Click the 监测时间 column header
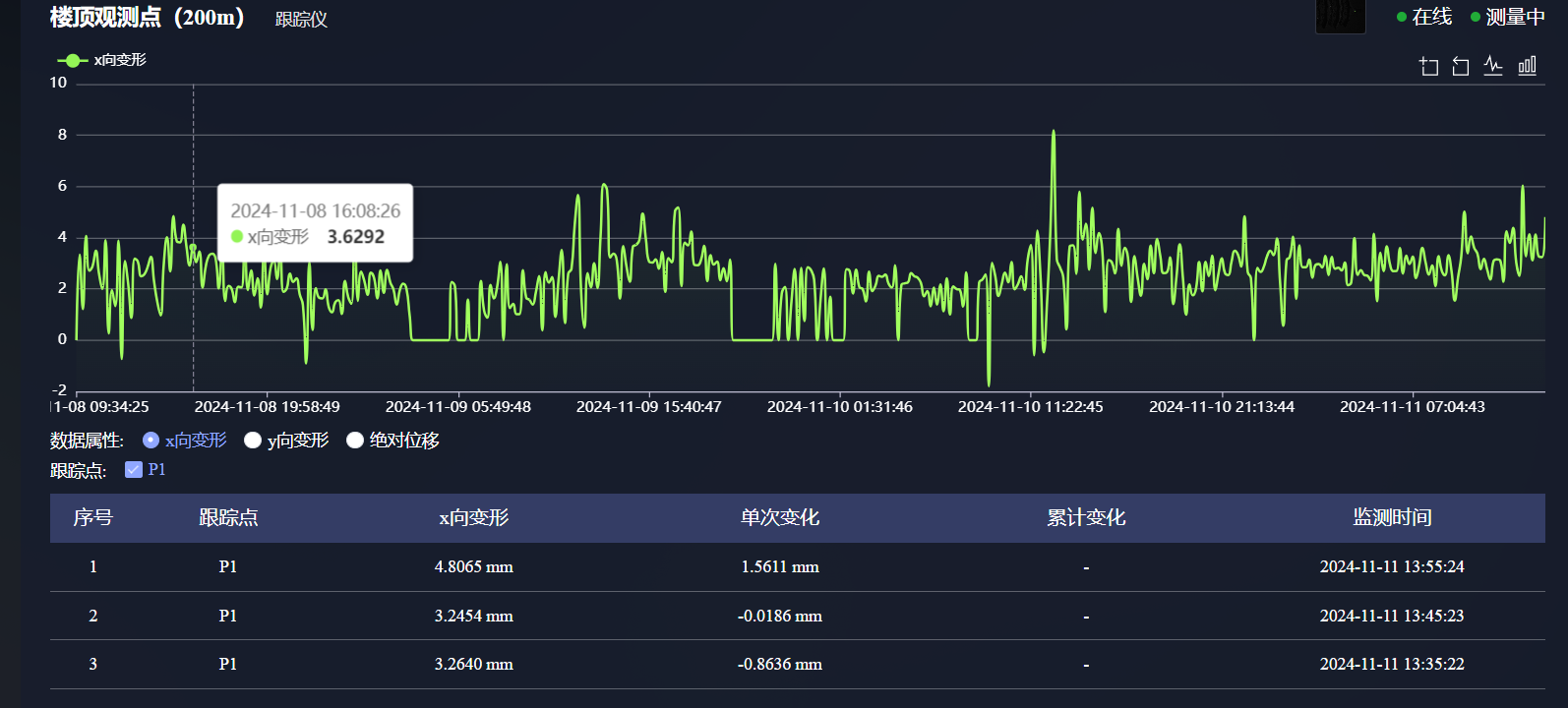The image size is (1568, 708). coord(1391,517)
